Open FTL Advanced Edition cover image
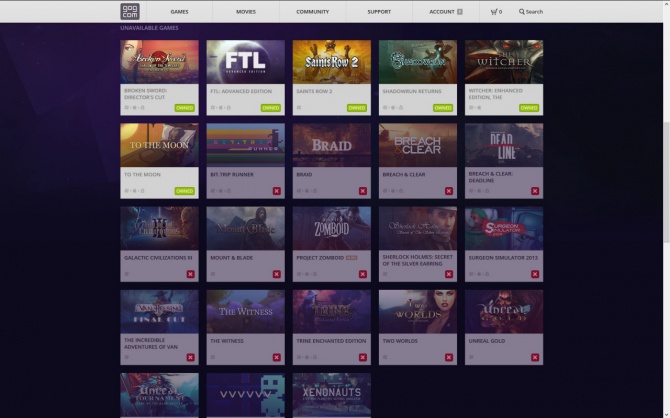670x418 pixels. coord(246,62)
